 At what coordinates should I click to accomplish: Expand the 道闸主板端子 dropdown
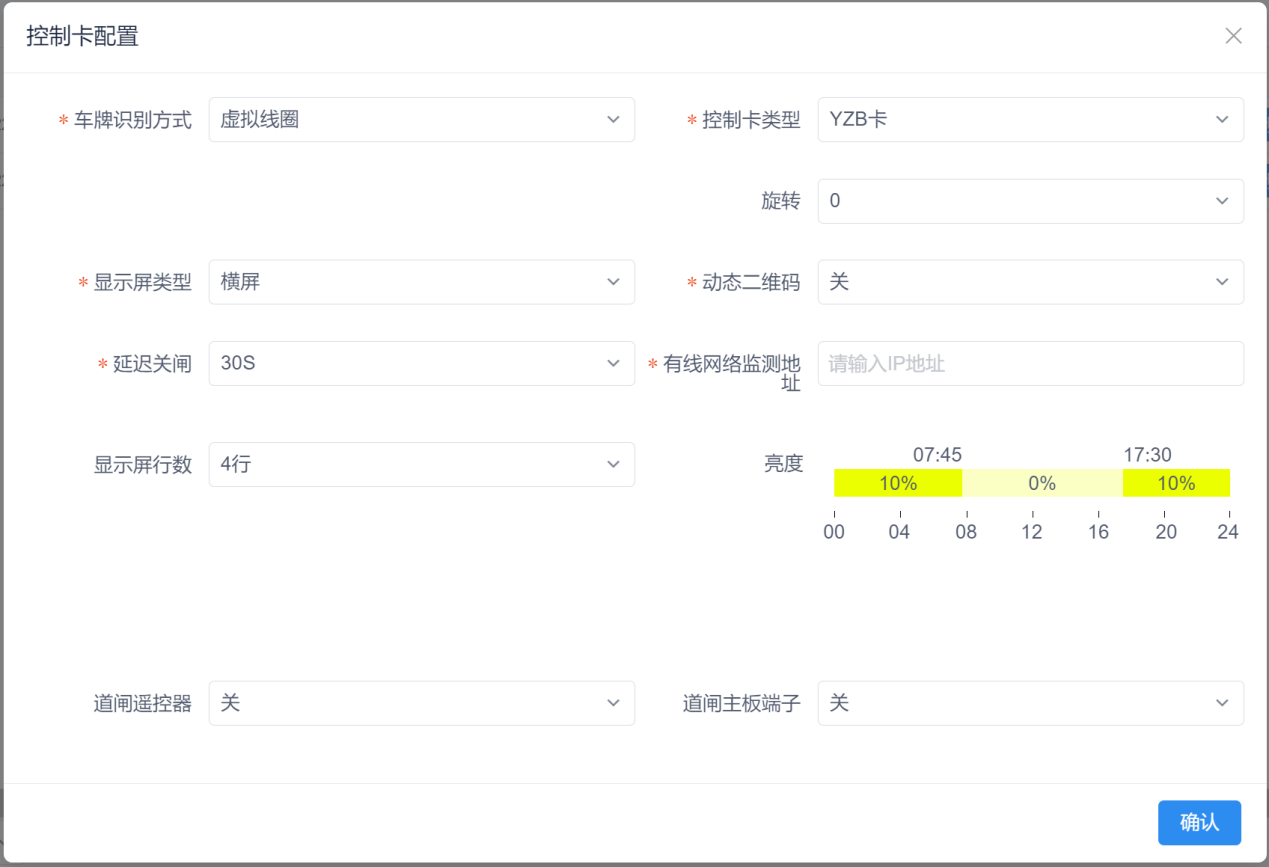(1031, 703)
